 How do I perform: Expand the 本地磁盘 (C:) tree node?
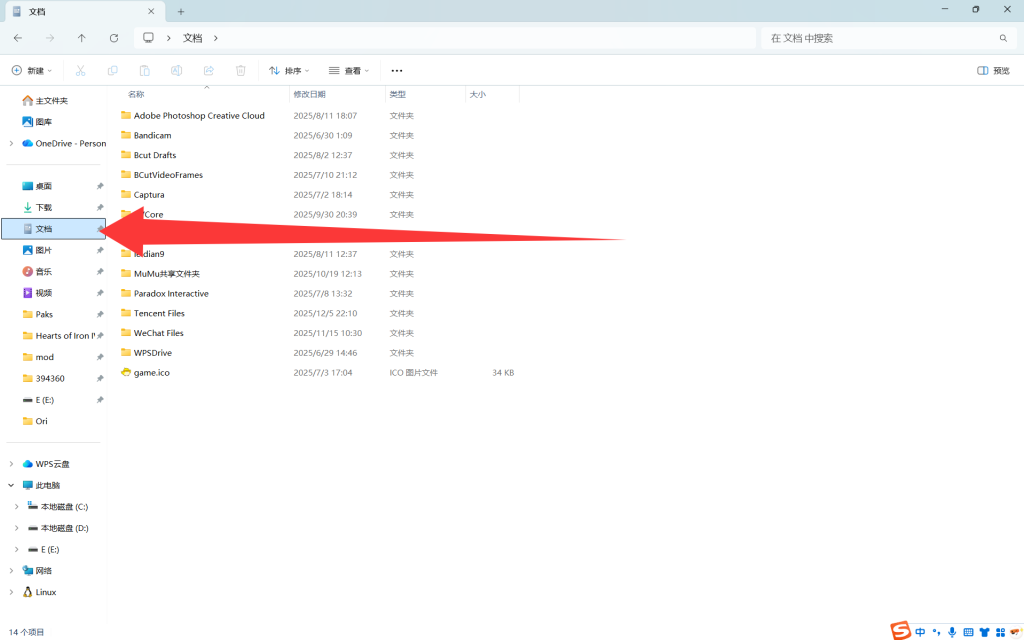click(x=17, y=507)
